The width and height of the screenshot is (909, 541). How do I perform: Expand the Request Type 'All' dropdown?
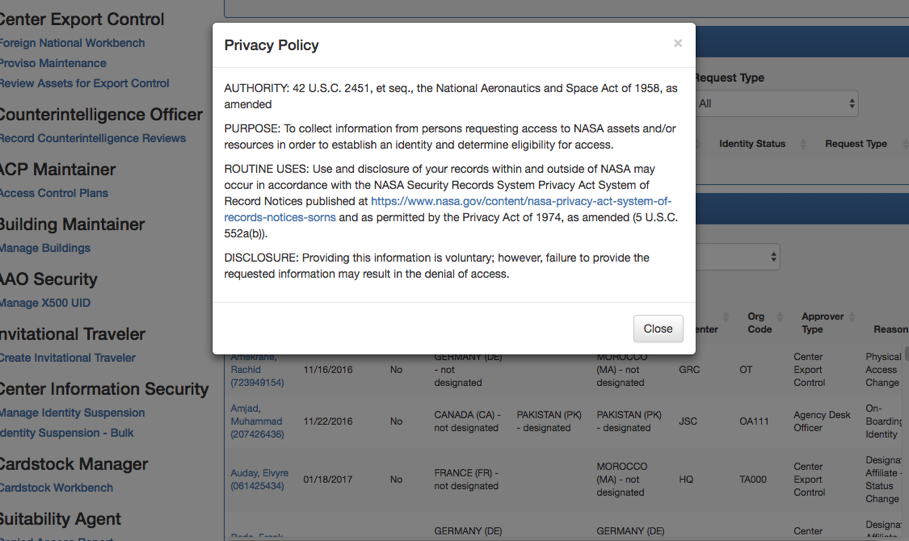tap(776, 103)
